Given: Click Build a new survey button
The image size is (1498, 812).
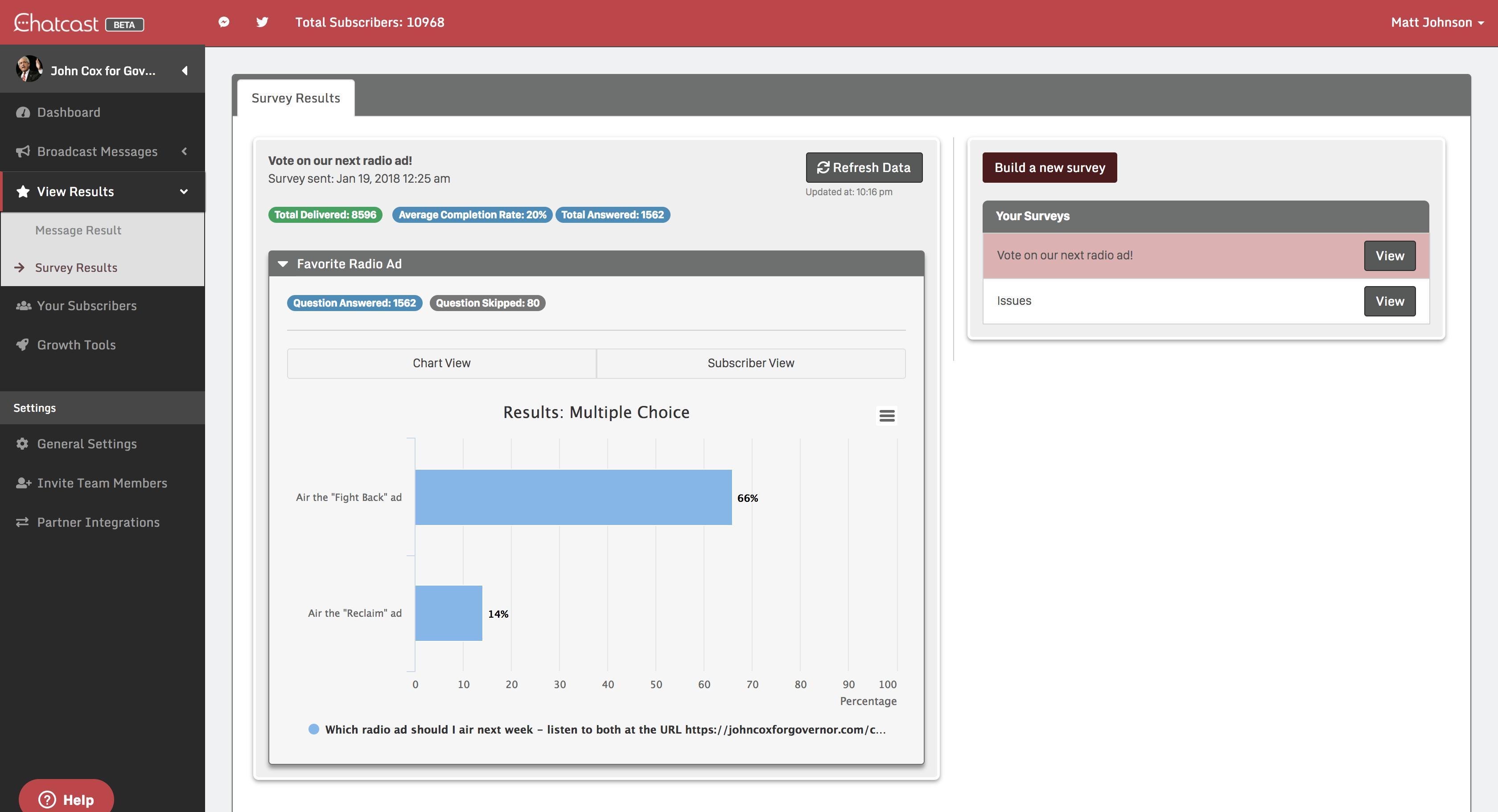Looking at the screenshot, I should pyautogui.click(x=1049, y=168).
